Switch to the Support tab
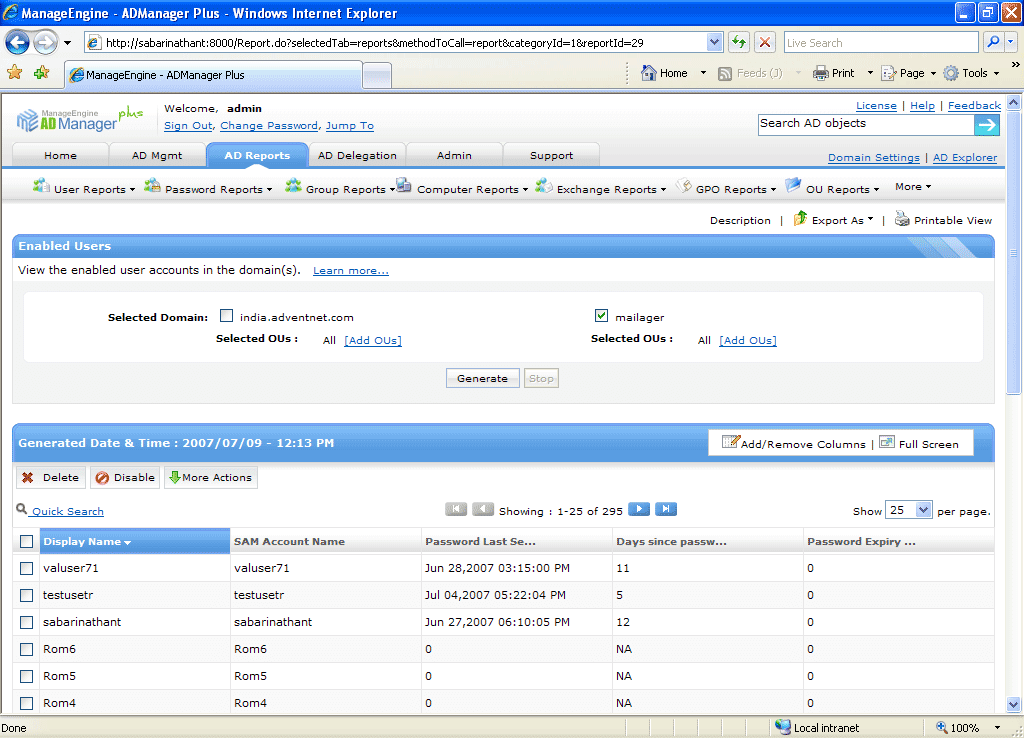This screenshot has height=738, width=1024. 552,155
